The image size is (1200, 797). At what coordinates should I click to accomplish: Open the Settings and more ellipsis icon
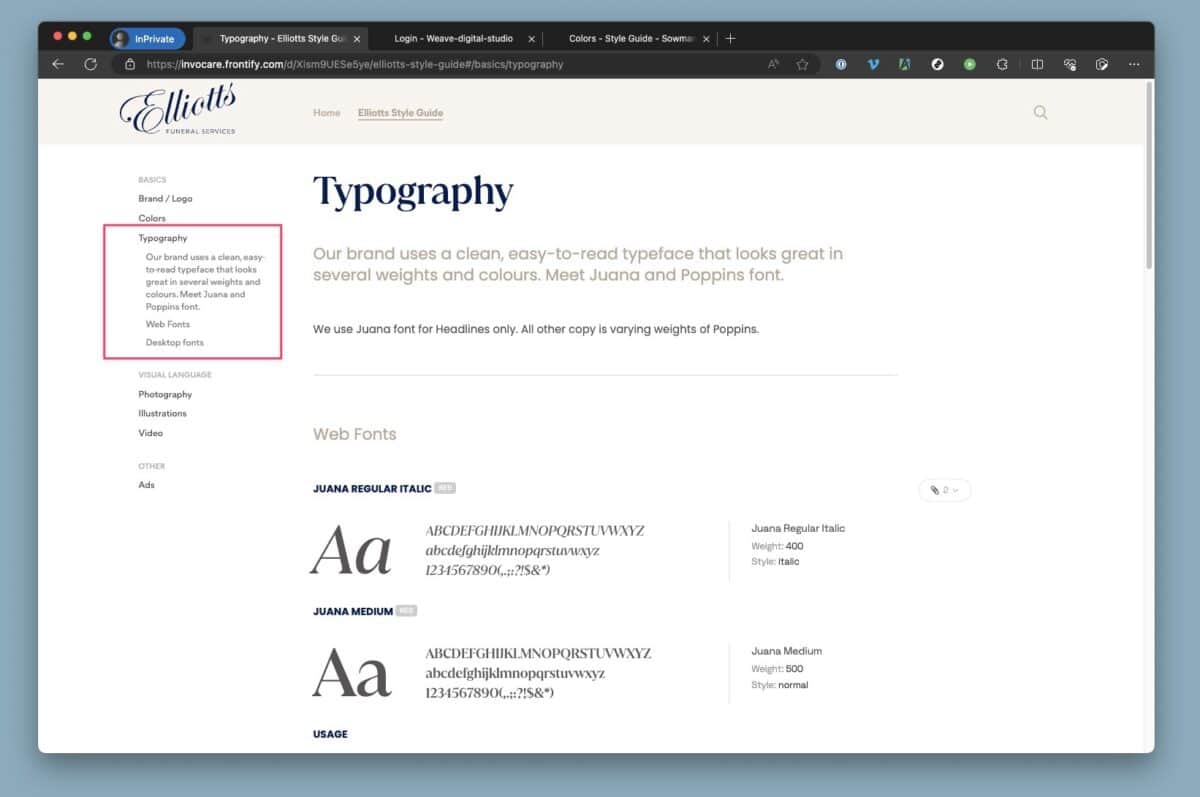tap(1133, 64)
